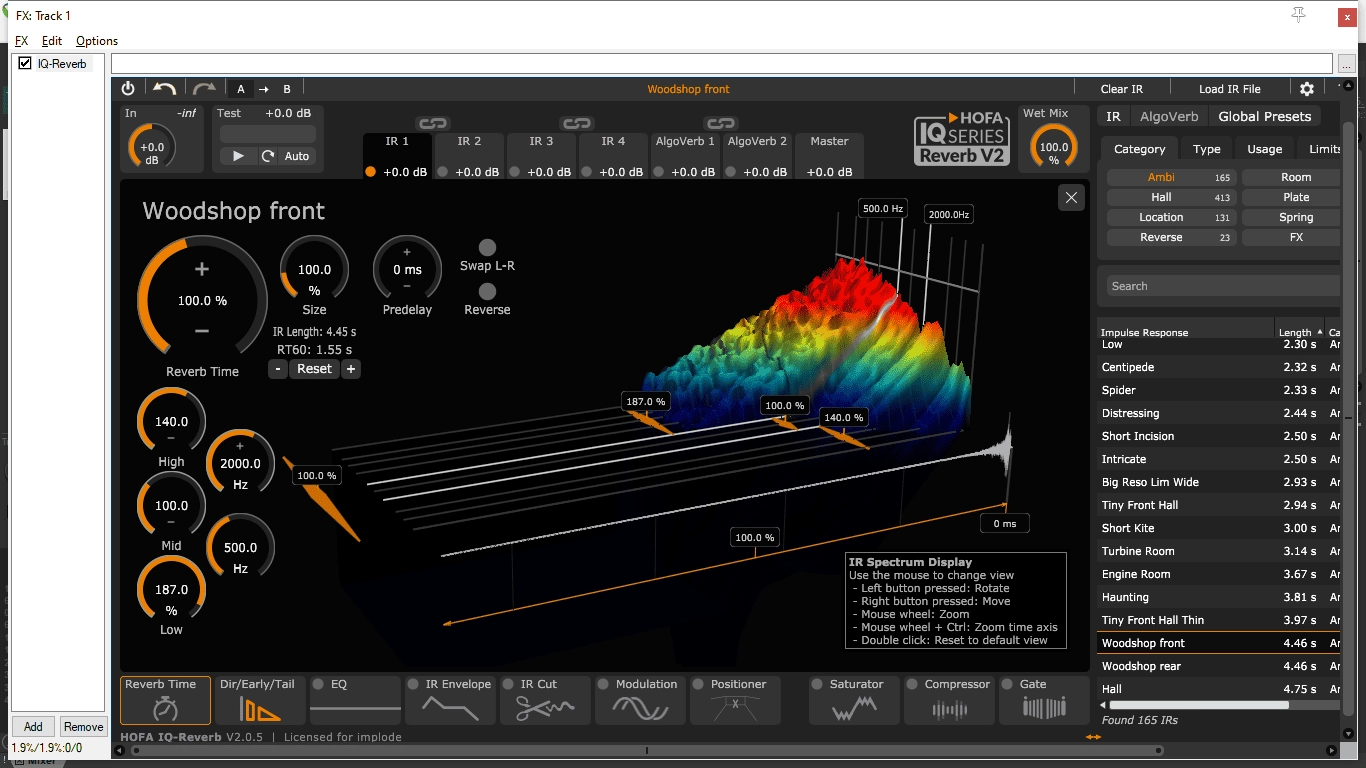This screenshot has width=1366, height=768.
Task: Toggle Swap L-R switch
Action: tap(487, 248)
